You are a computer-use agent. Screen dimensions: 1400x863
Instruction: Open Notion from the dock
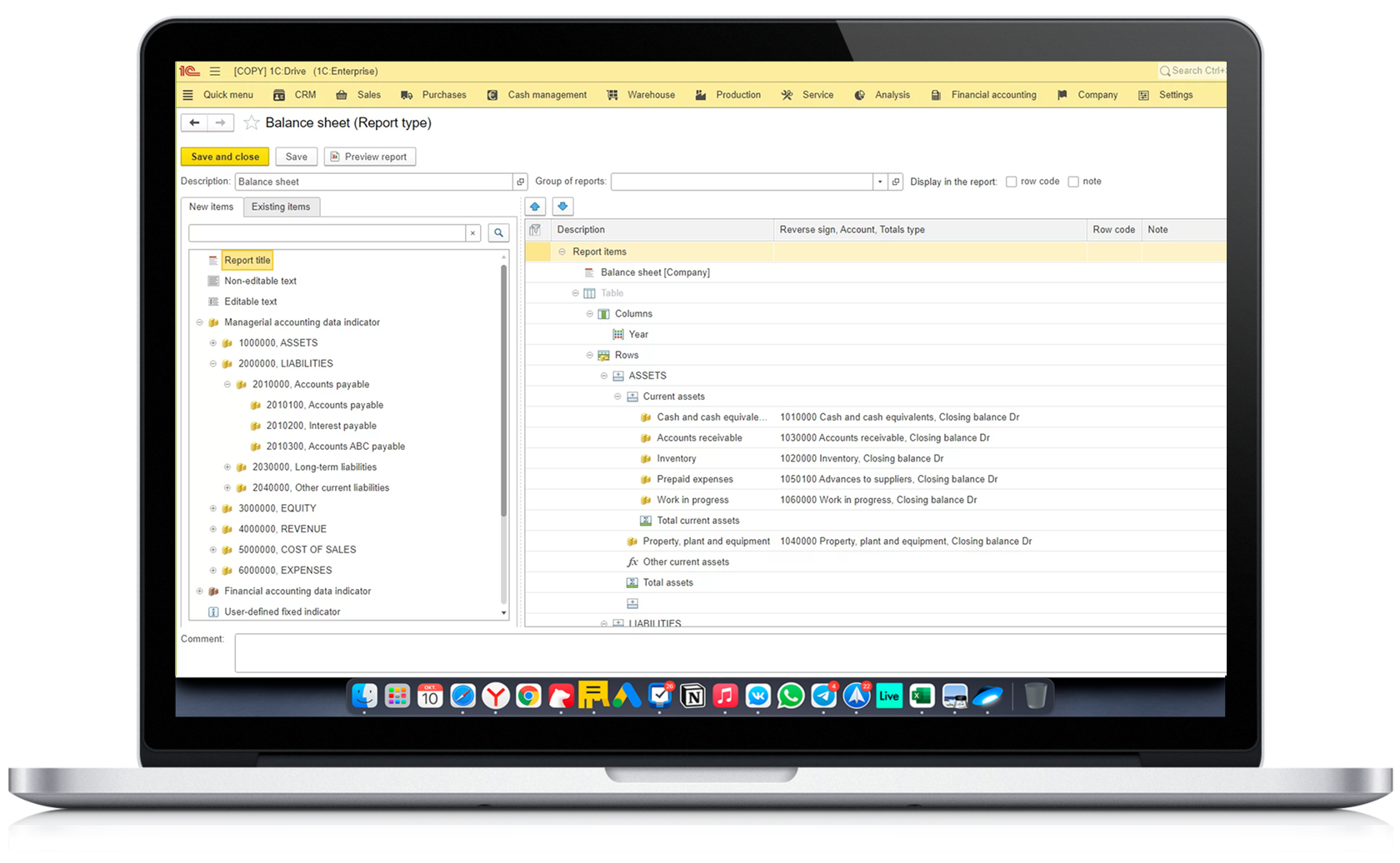point(692,696)
